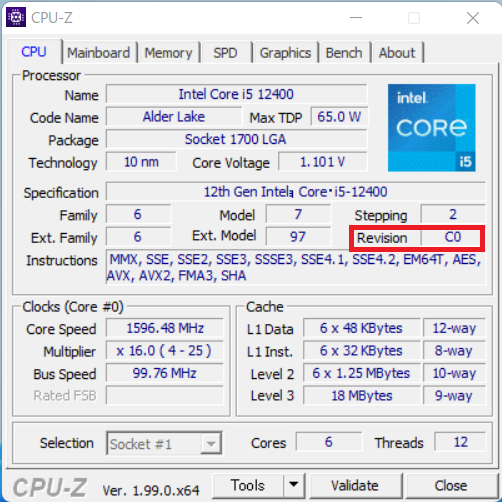Click the Socket 1700 LGA package value

coord(237,139)
